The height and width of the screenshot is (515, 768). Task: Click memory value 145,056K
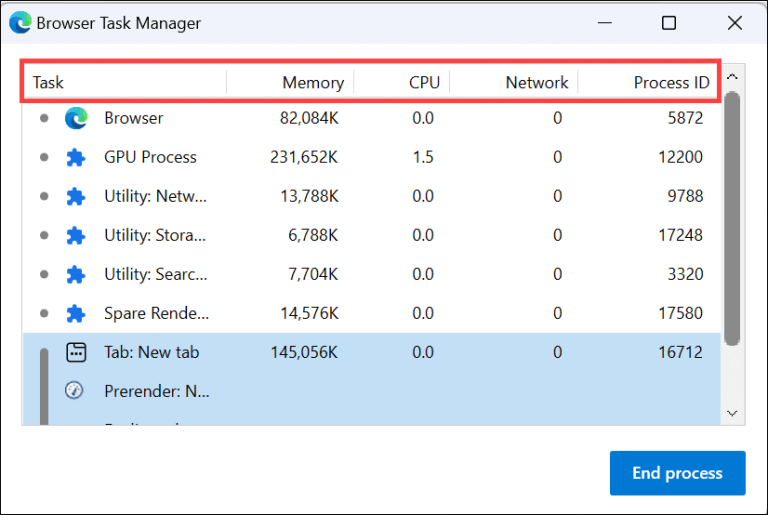coord(304,352)
